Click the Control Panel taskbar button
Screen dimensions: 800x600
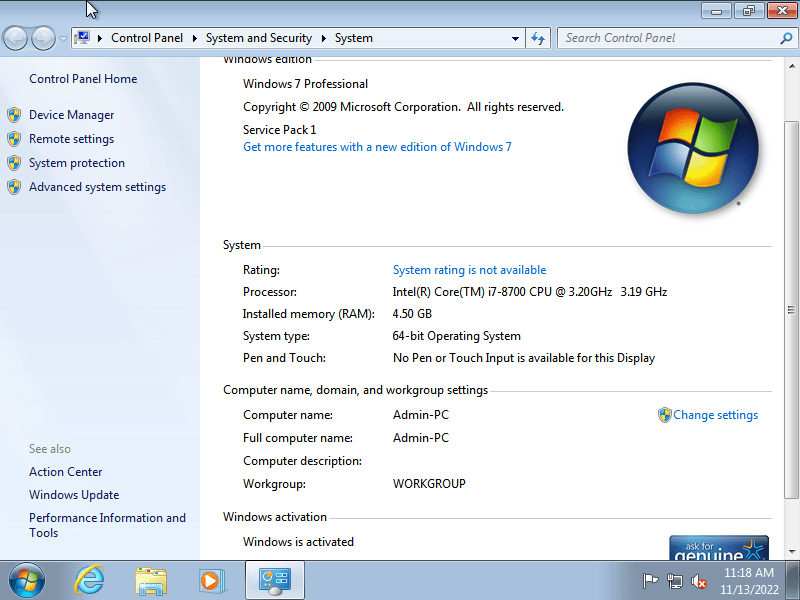274,580
